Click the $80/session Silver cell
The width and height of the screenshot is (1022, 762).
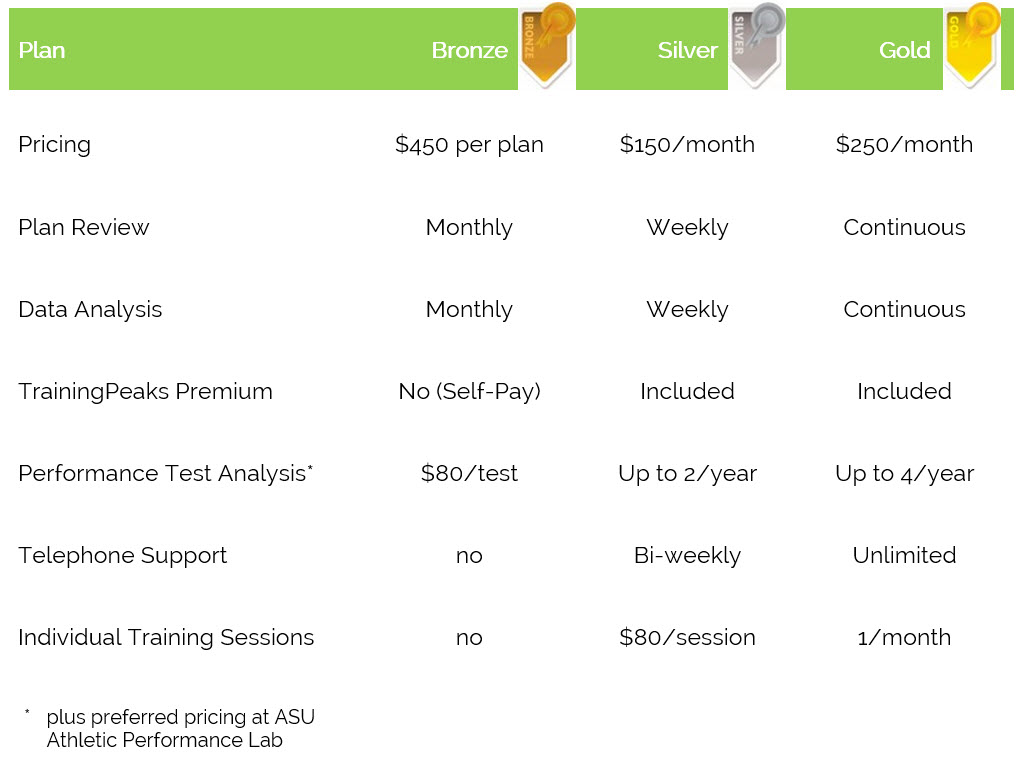coord(687,637)
